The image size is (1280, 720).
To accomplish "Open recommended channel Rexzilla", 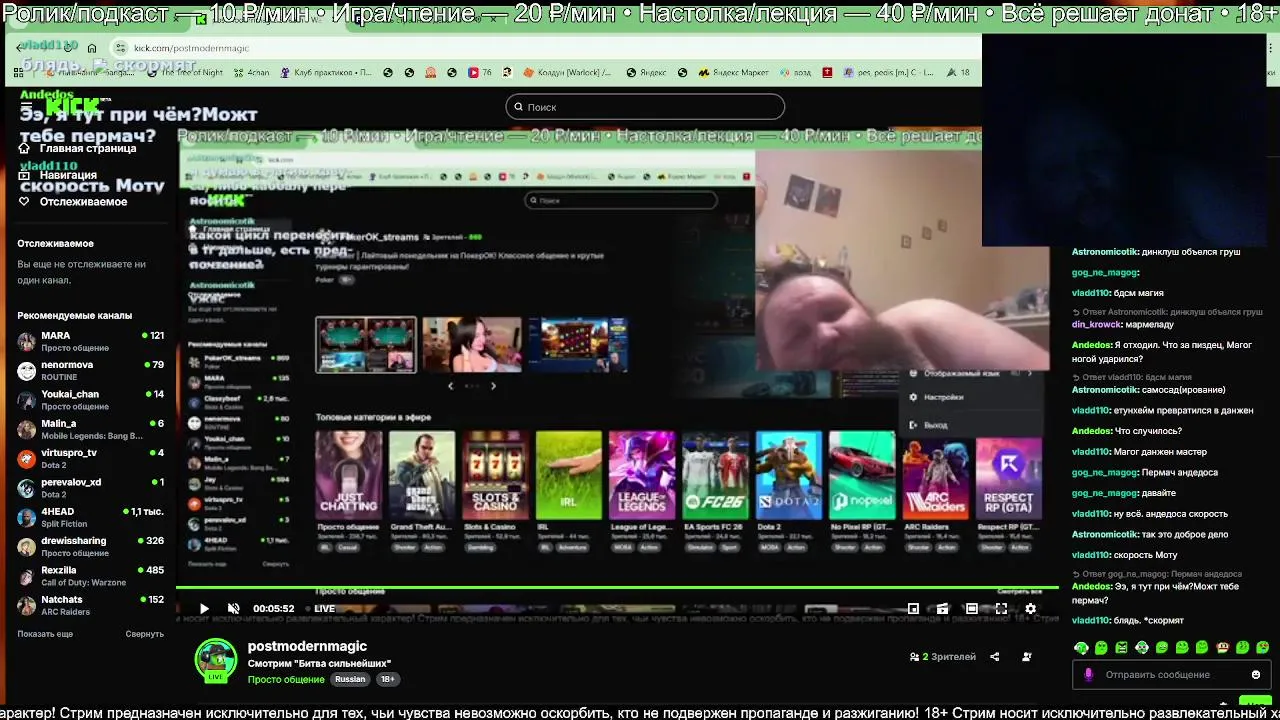I will click(x=90, y=576).
